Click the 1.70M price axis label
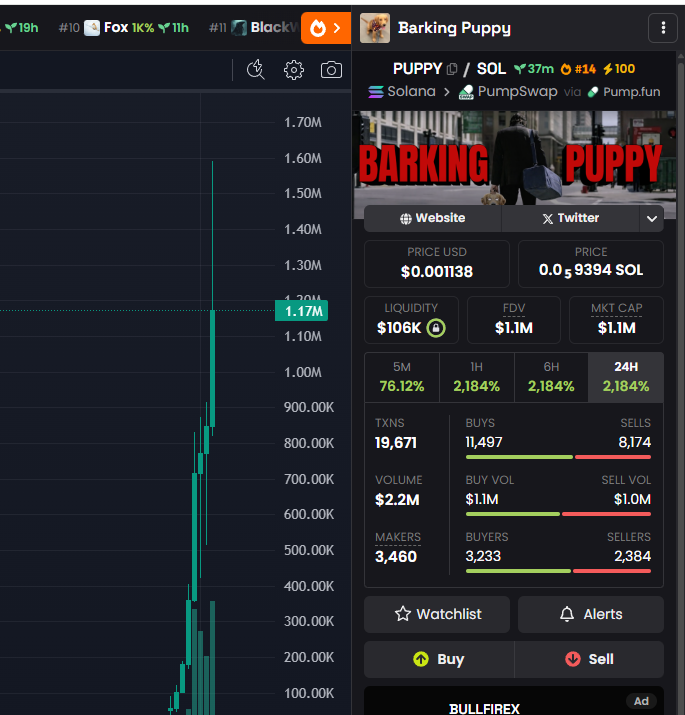The image size is (685, 715). [x=303, y=123]
